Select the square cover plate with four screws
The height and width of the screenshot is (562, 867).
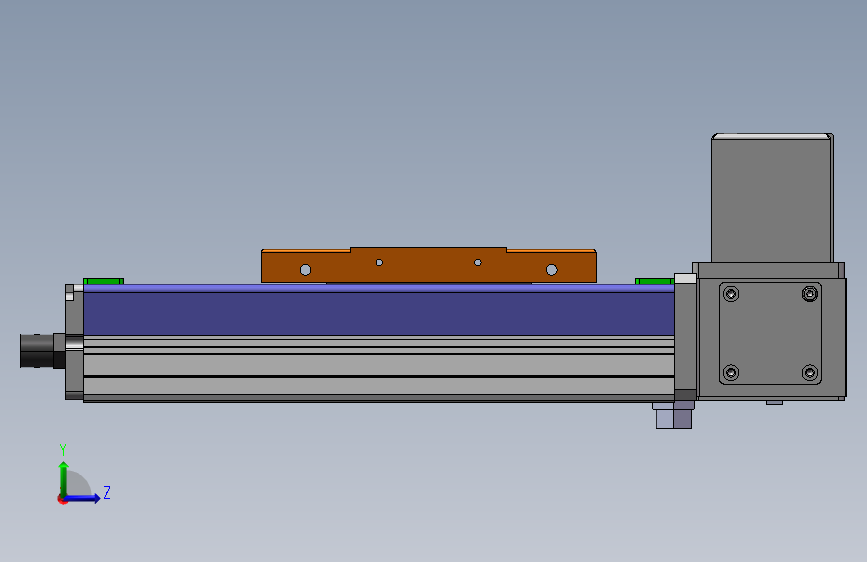click(770, 334)
